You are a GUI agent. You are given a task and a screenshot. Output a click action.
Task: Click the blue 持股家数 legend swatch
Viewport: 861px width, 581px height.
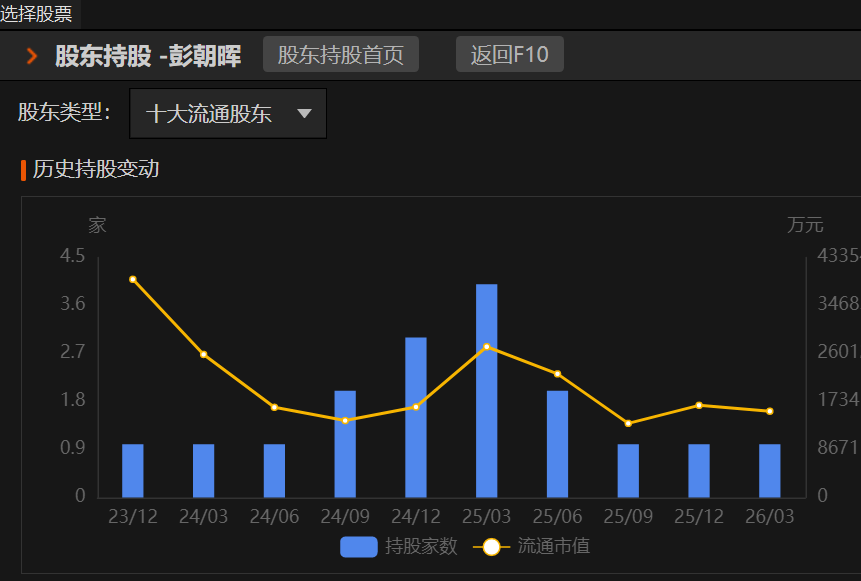point(359,547)
